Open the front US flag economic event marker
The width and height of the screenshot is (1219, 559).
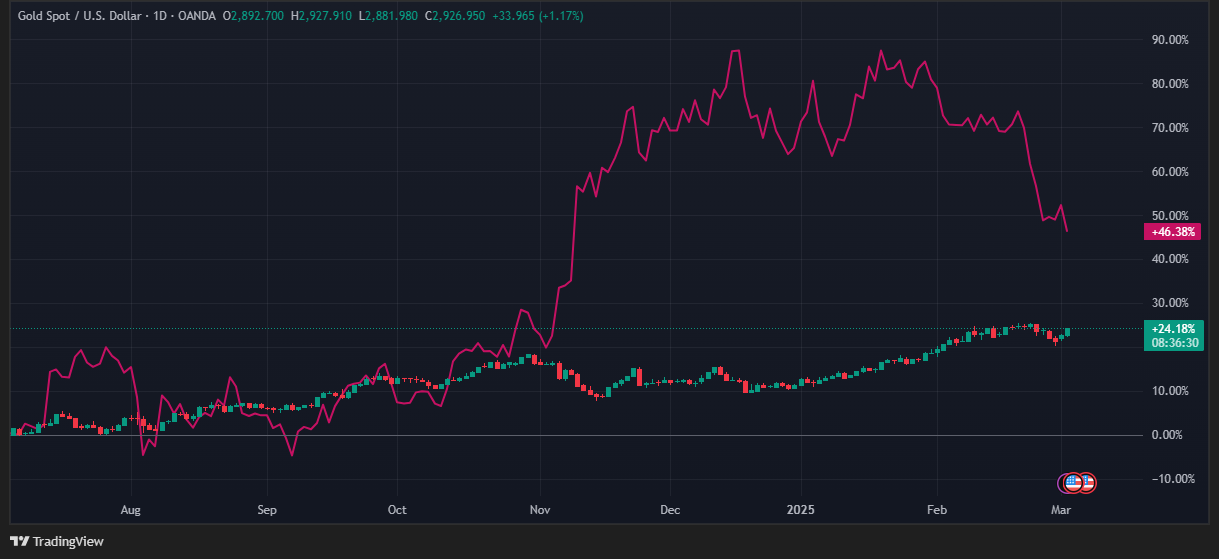(1073, 483)
